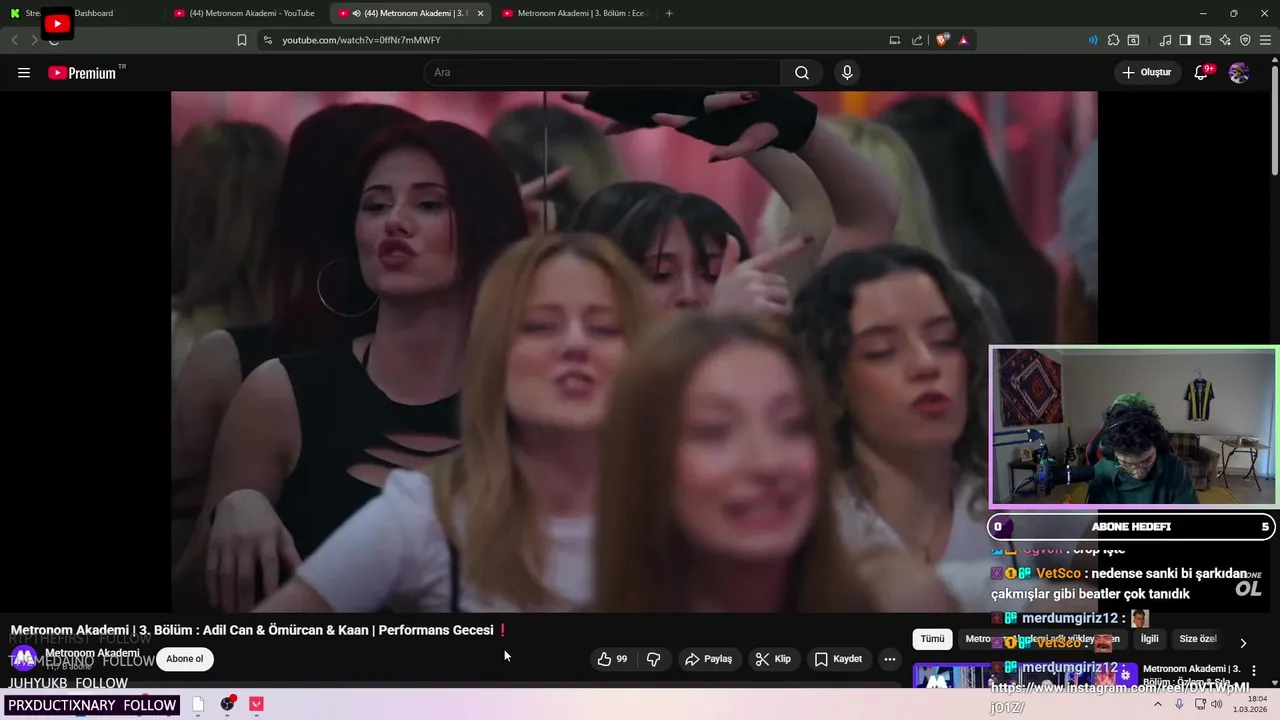
Task: Click the magnifier search button
Action: 802,73
